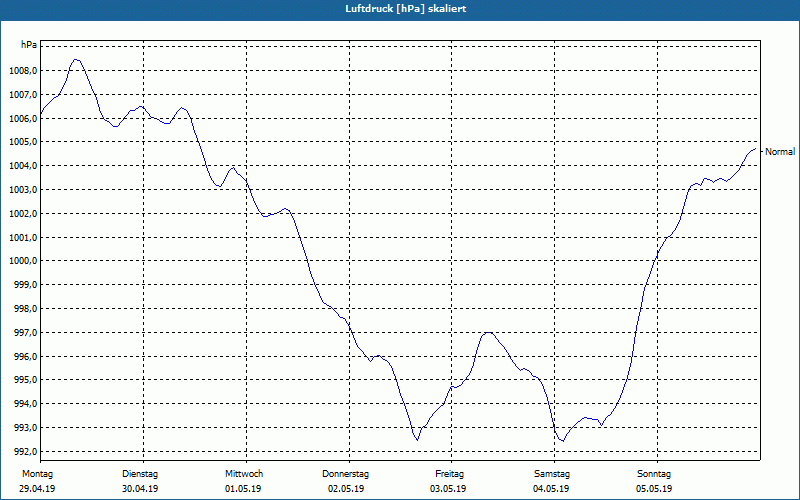Select the 1008,0 axis value
Screen dimensions: 800x500
click(x=23, y=71)
